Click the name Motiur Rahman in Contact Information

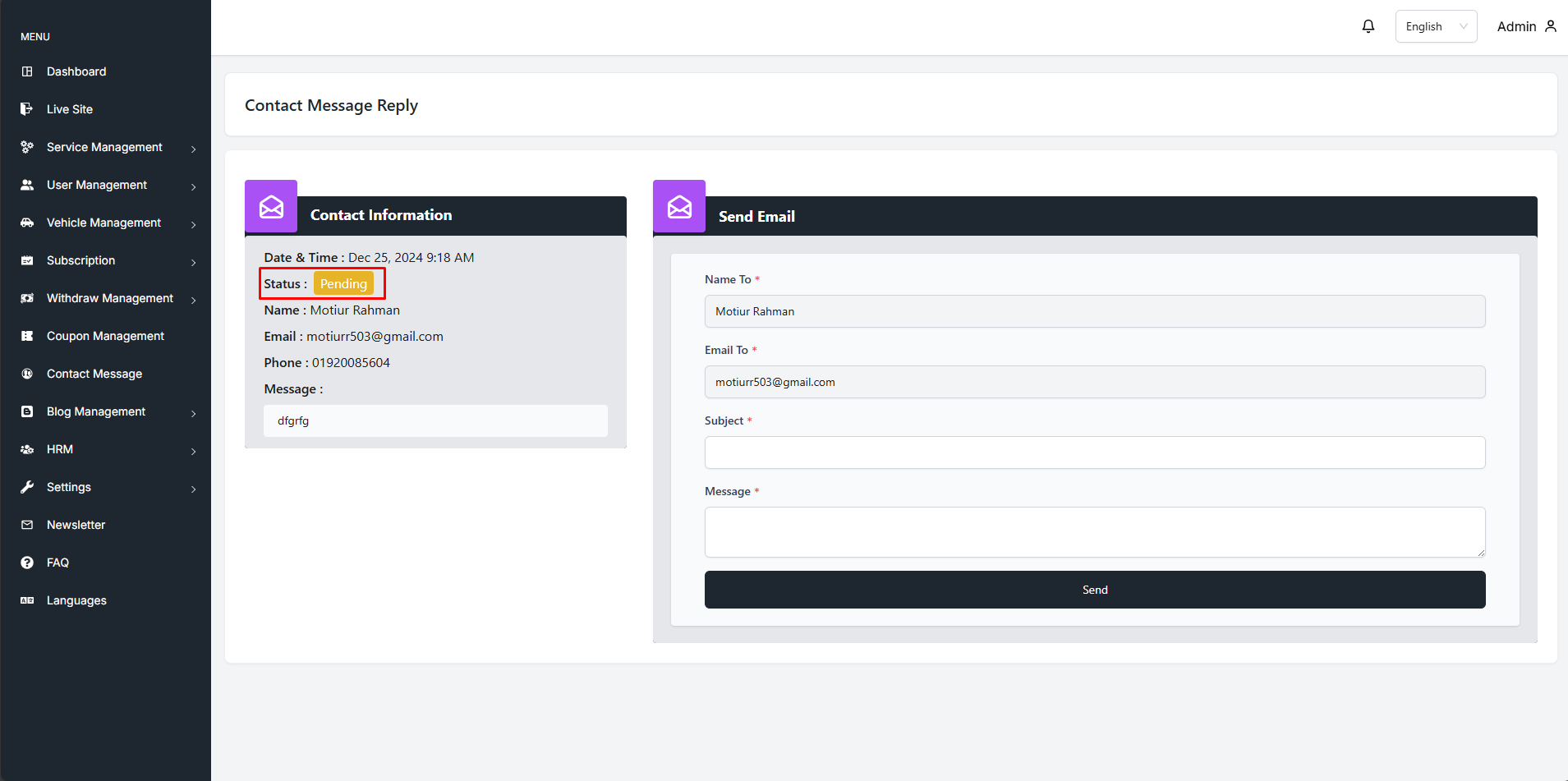tap(355, 310)
